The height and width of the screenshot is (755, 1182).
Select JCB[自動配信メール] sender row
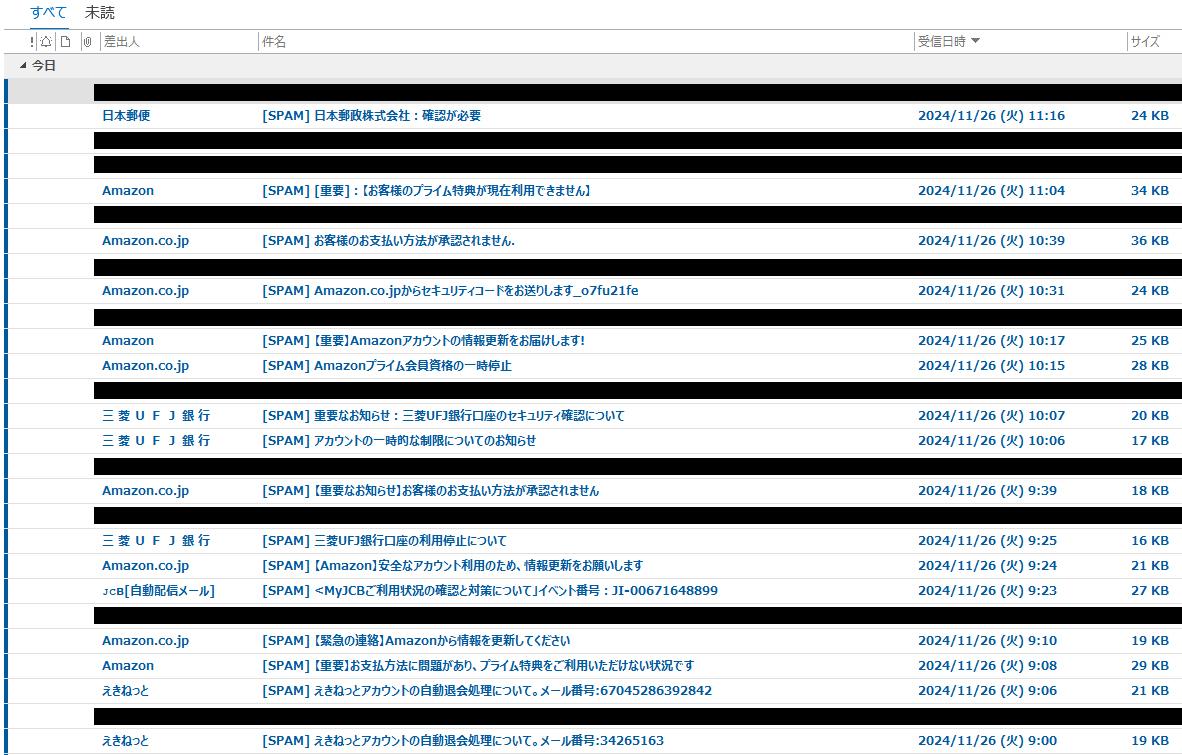(x=158, y=591)
